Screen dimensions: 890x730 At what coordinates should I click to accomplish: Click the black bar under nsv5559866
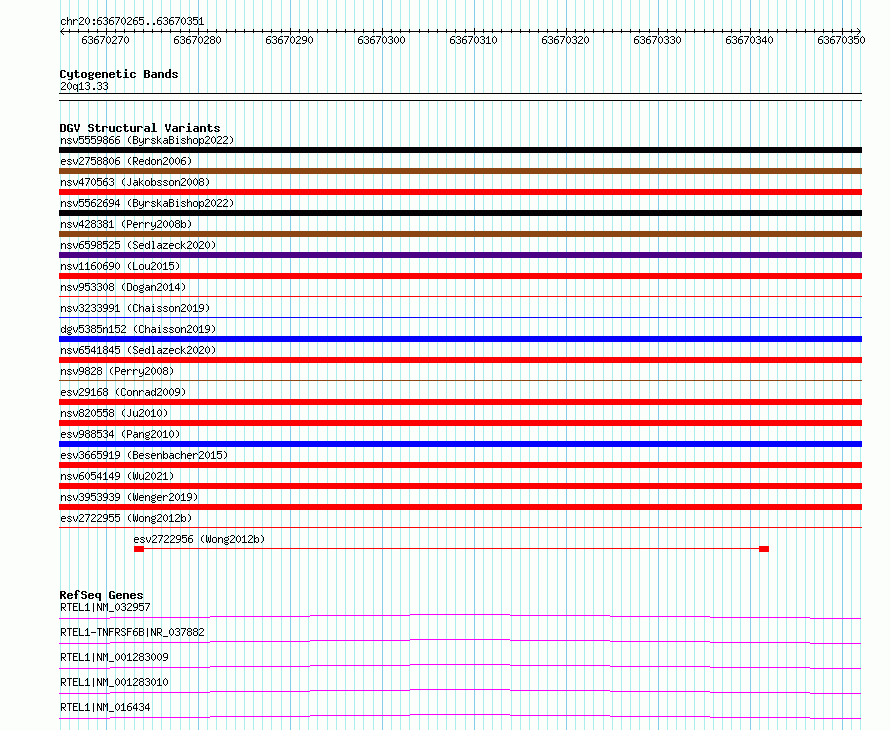pyautogui.click(x=460, y=150)
